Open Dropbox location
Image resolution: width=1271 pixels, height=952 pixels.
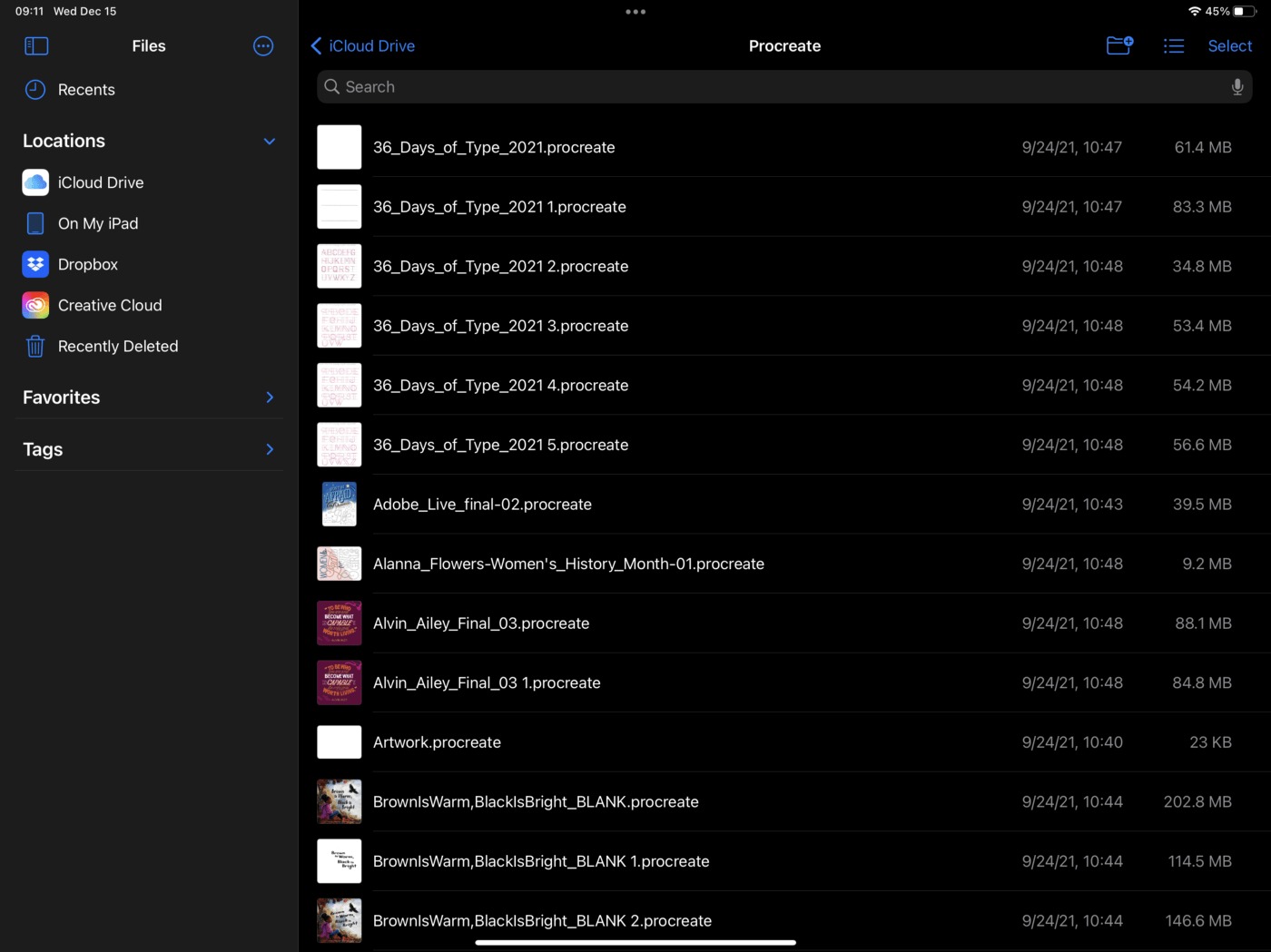pyautogui.click(x=87, y=264)
